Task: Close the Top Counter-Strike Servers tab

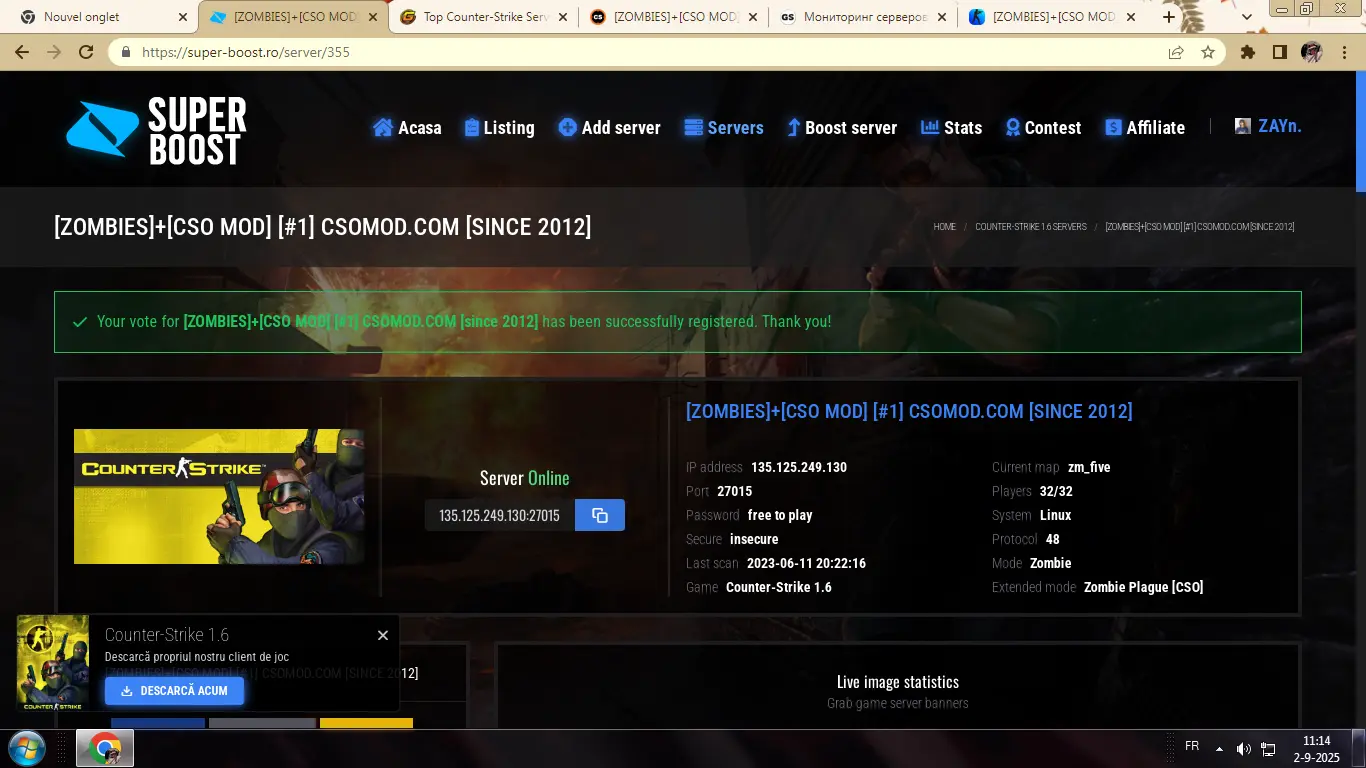Action: pyautogui.click(x=563, y=17)
